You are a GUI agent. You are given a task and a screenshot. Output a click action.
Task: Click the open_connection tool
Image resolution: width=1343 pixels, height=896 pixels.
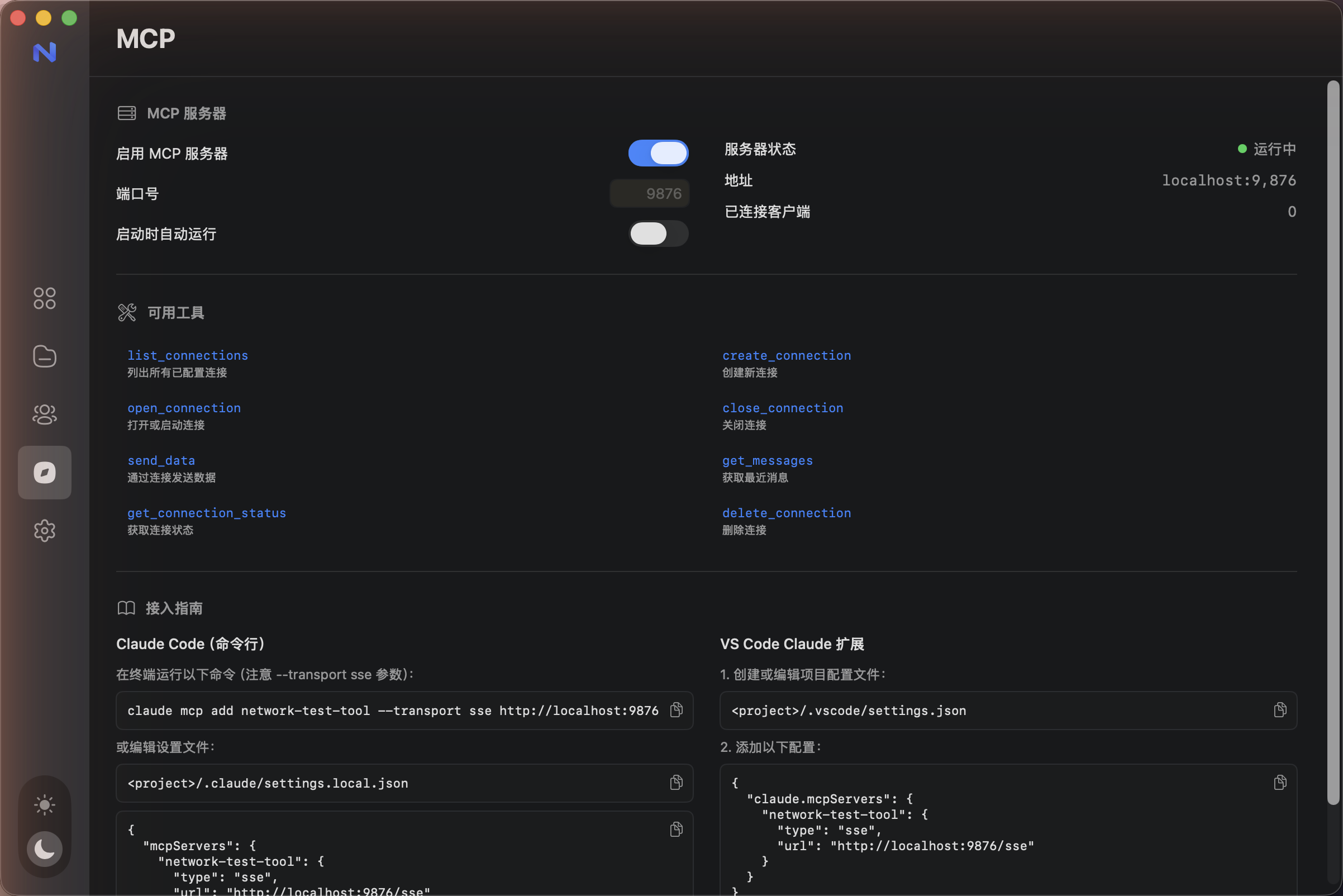pos(184,408)
